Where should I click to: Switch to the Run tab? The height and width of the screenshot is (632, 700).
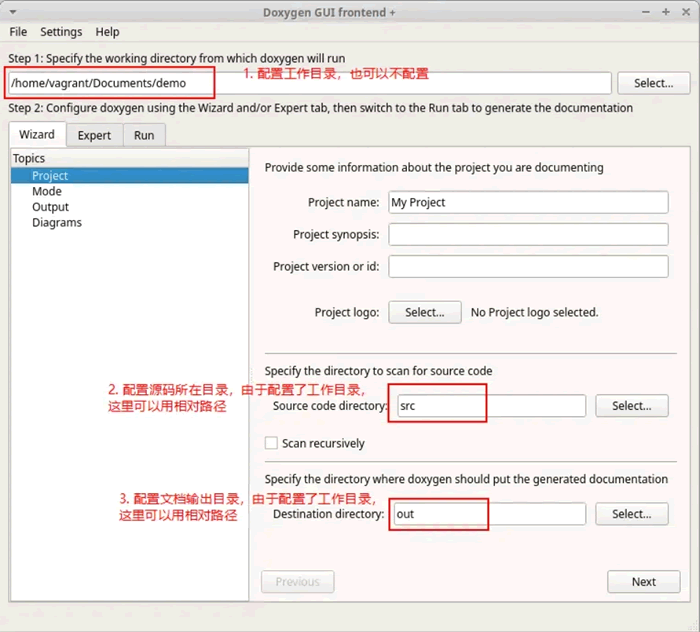(x=144, y=135)
